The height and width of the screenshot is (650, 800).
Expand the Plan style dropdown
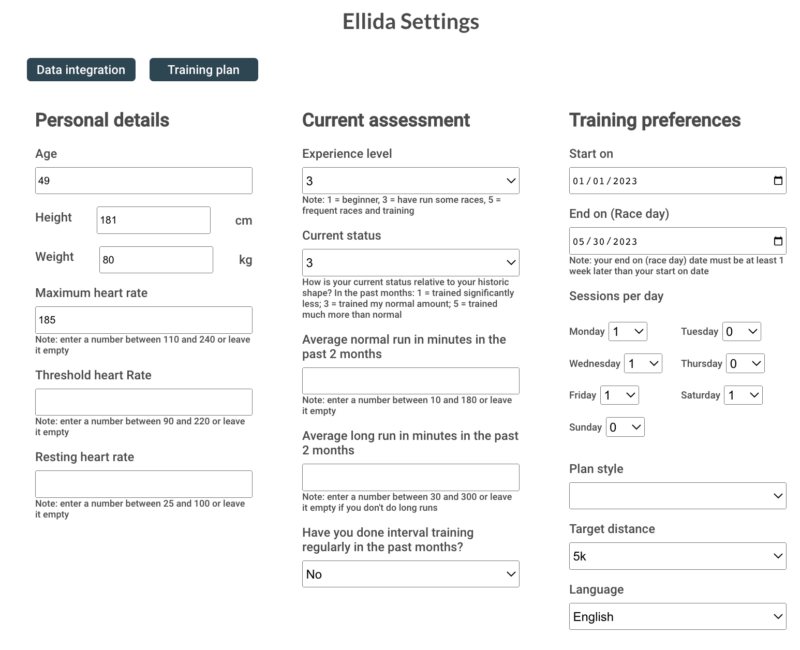click(677, 496)
